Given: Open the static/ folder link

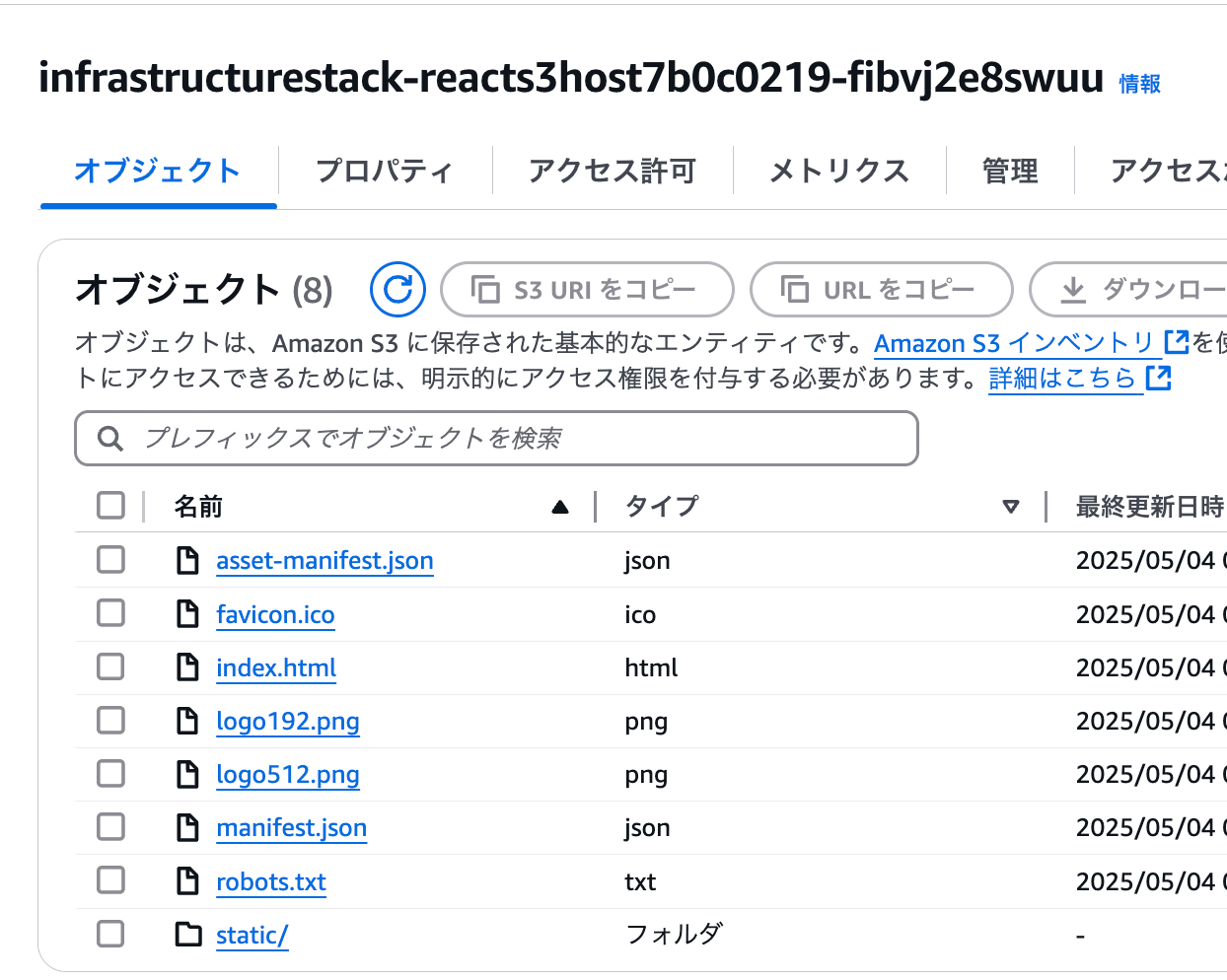Looking at the screenshot, I should coord(253,935).
